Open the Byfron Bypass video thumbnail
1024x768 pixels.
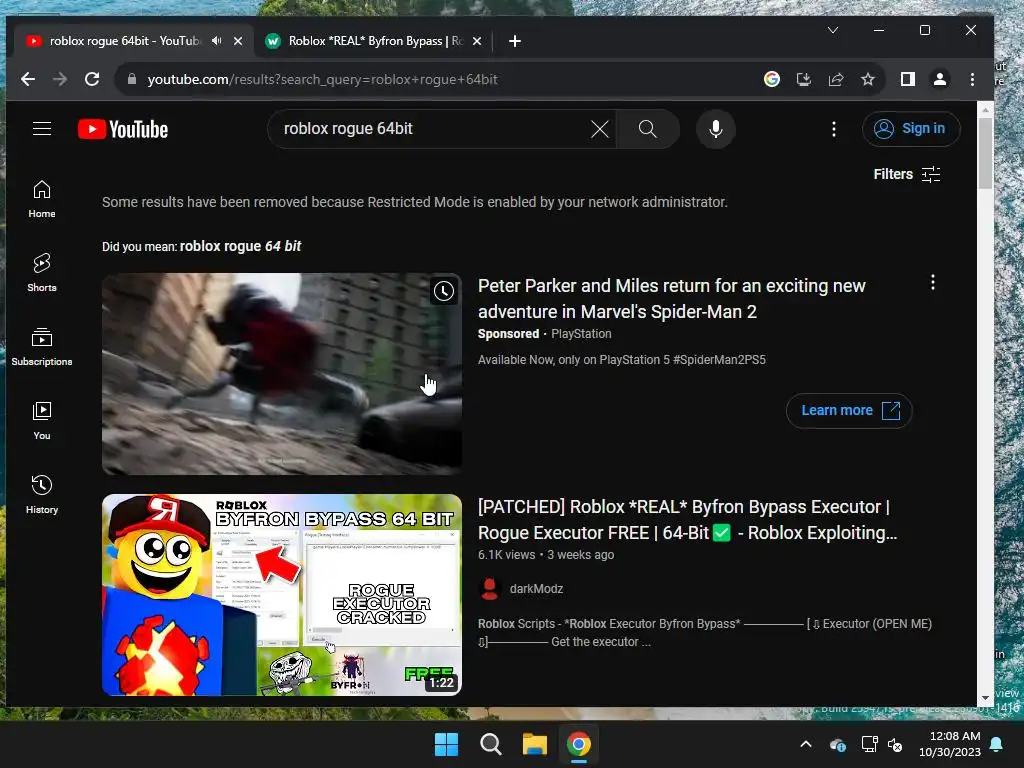click(281, 595)
